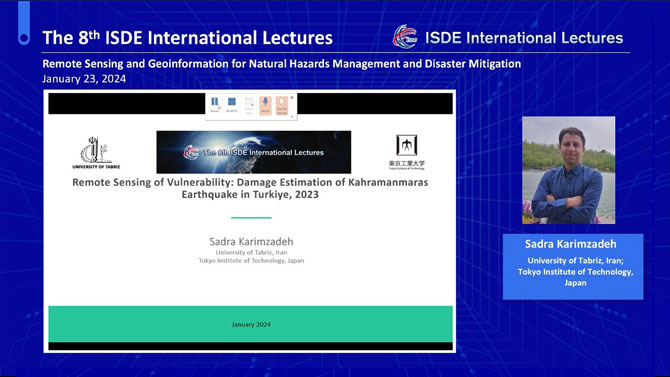The image size is (670, 377).
Task: Click the small arrow at toolbar bottom-right corner
Action: coord(292,116)
